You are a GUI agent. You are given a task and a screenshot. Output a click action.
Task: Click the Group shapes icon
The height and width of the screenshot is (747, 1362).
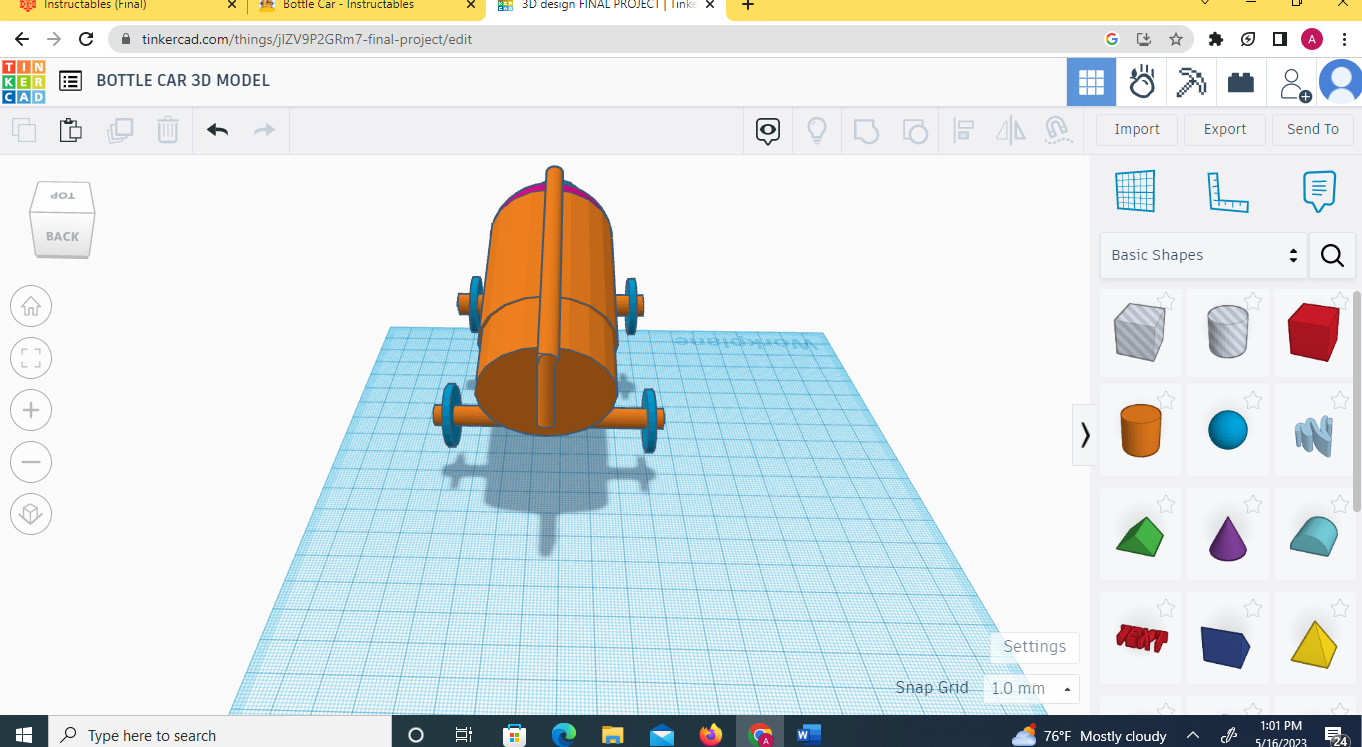click(866, 131)
